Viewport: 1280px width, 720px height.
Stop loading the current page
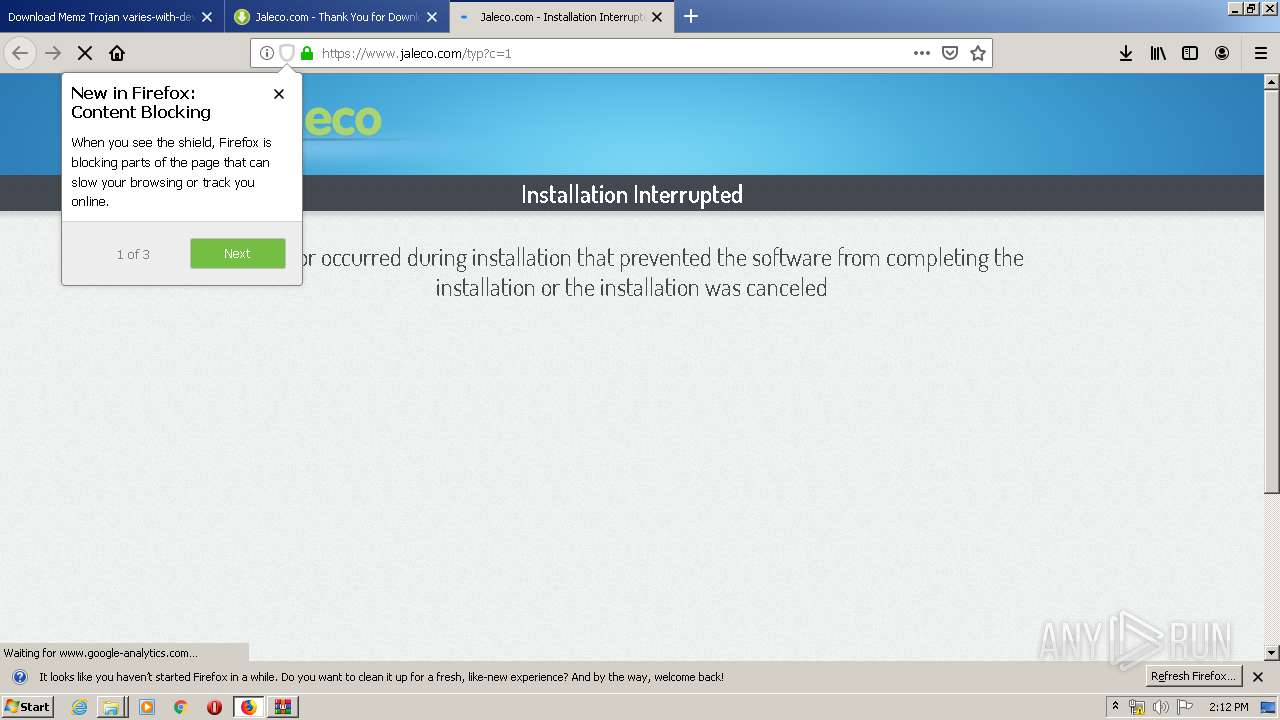click(85, 53)
